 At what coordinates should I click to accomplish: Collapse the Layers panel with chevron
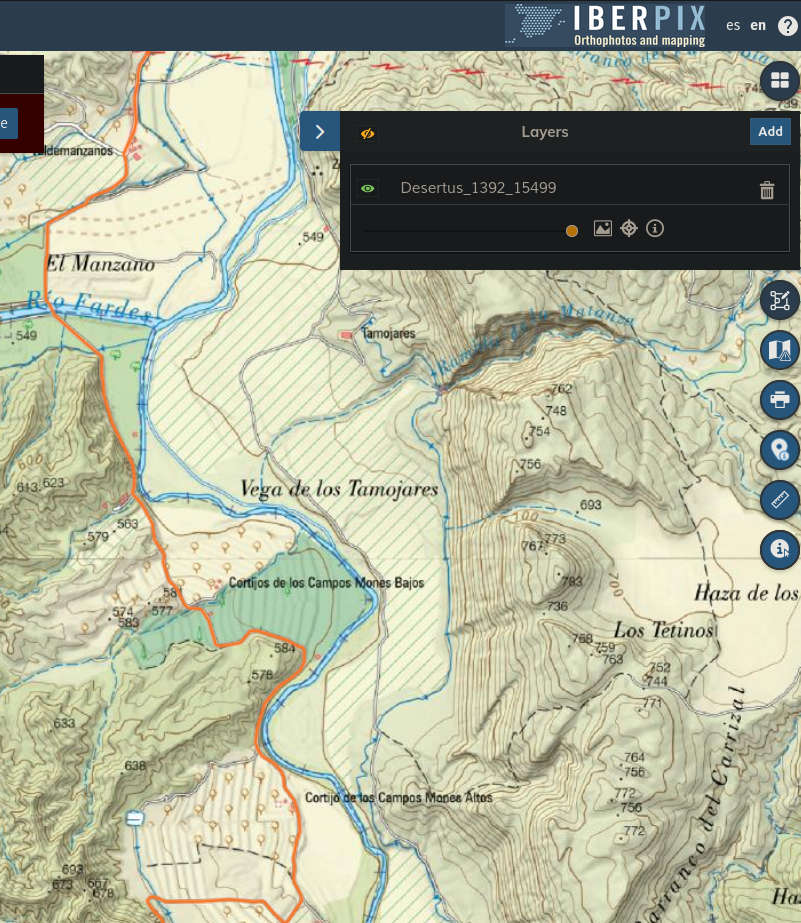[x=319, y=131]
